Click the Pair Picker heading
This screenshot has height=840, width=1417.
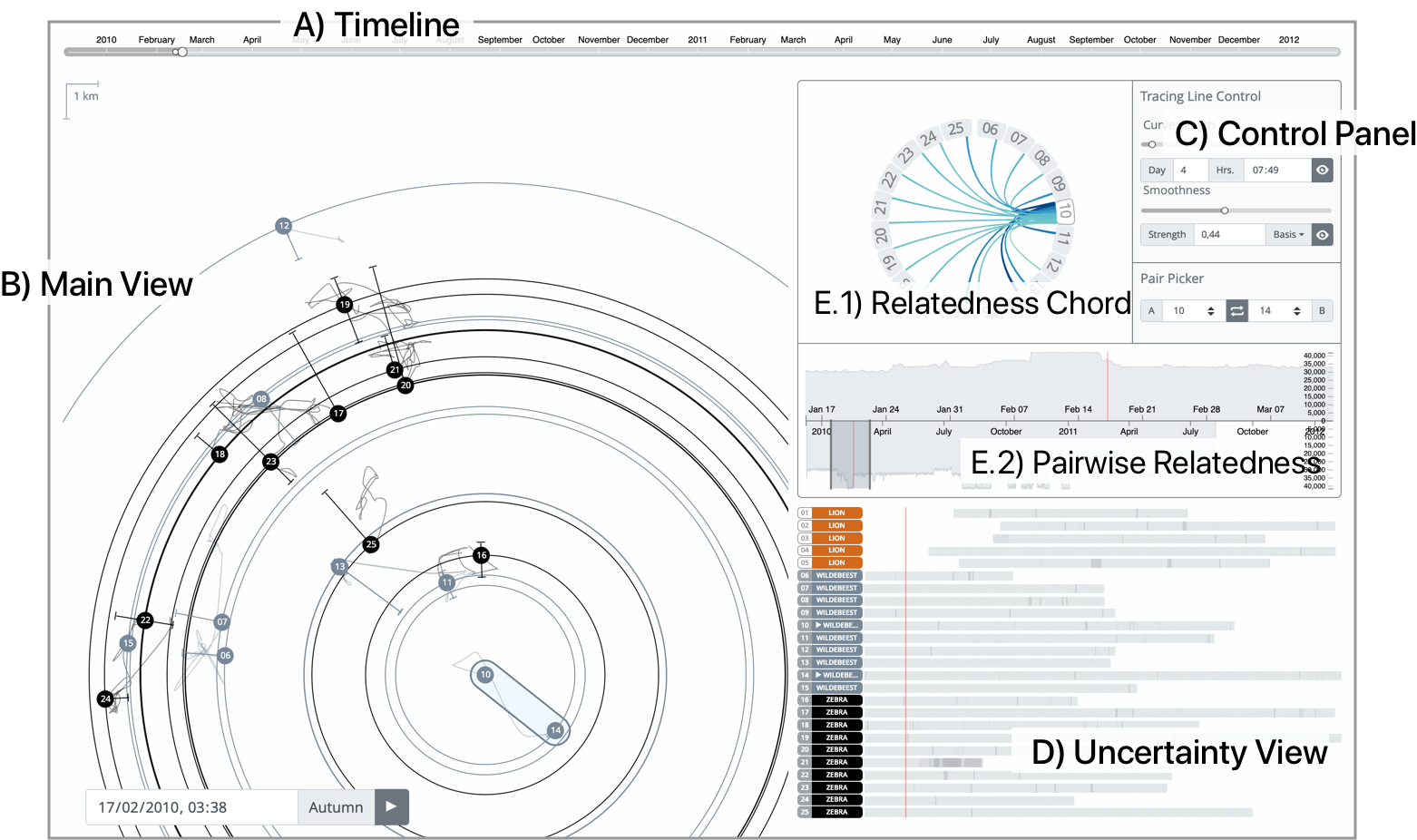click(x=1172, y=278)
